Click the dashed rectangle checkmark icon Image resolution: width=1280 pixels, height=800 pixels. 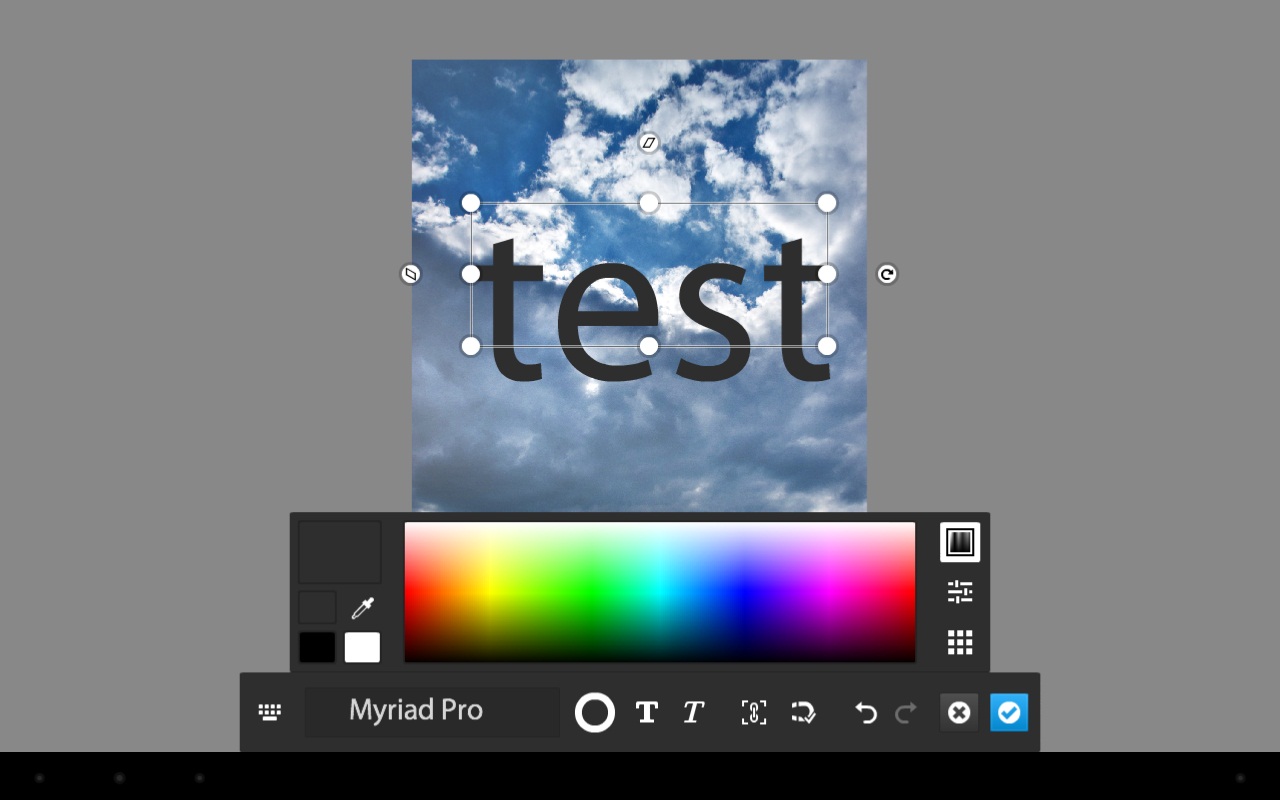point(803,712)
